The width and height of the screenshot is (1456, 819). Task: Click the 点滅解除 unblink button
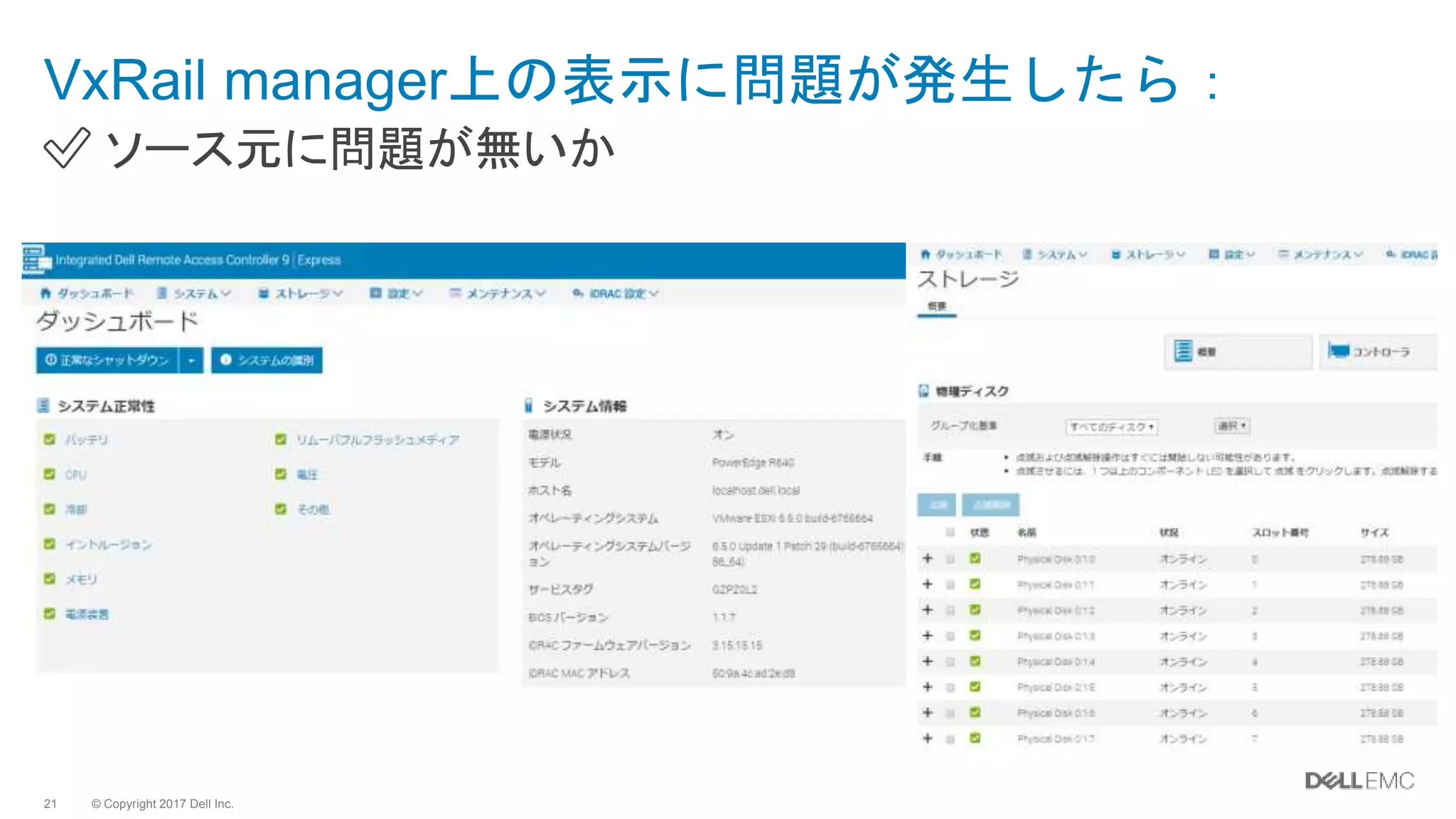point(991,505)
